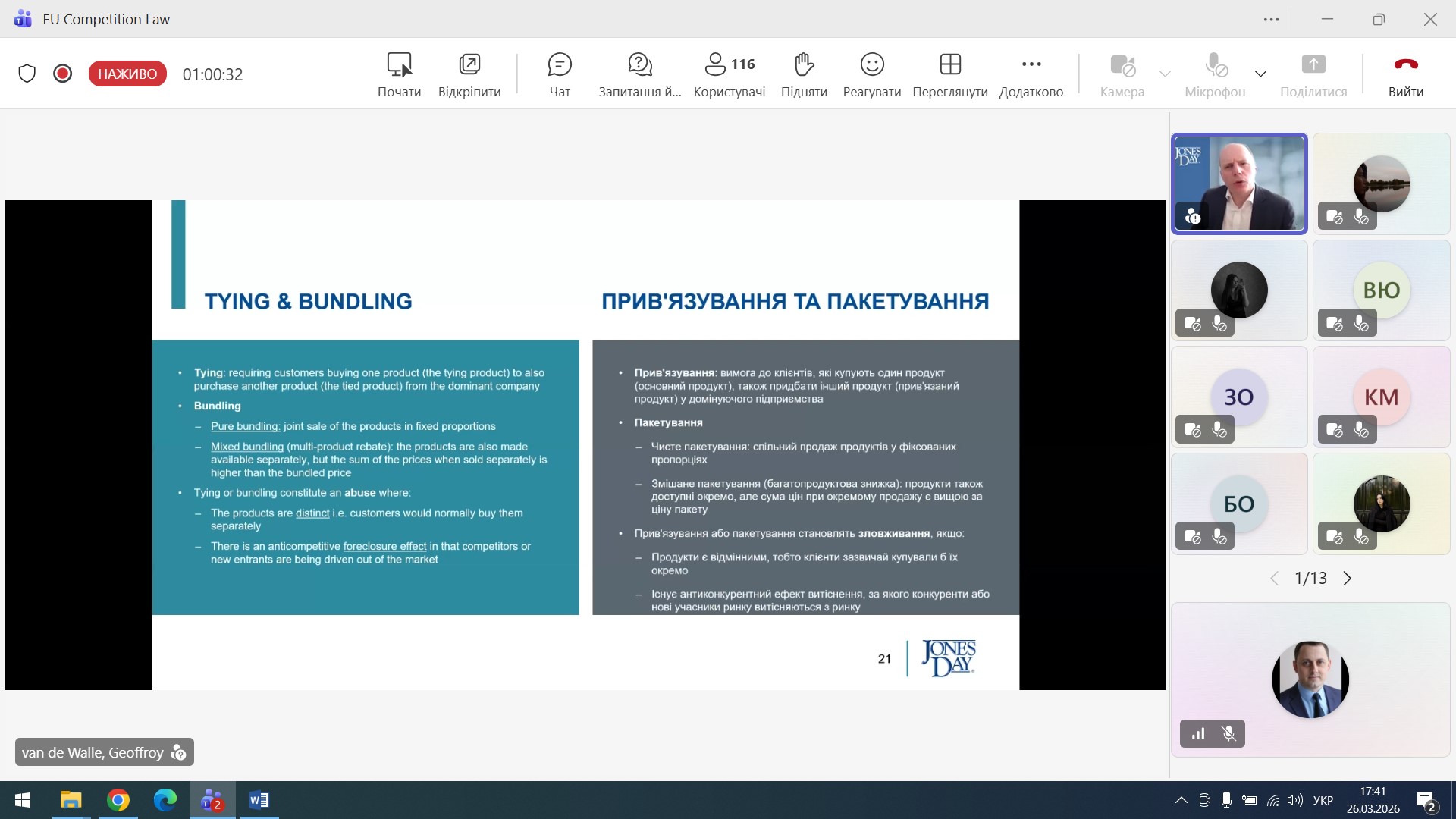Screen dimensions: 1456x819
Task: Expand microphone options dropdown arrow
Action: click(1260, 74)
